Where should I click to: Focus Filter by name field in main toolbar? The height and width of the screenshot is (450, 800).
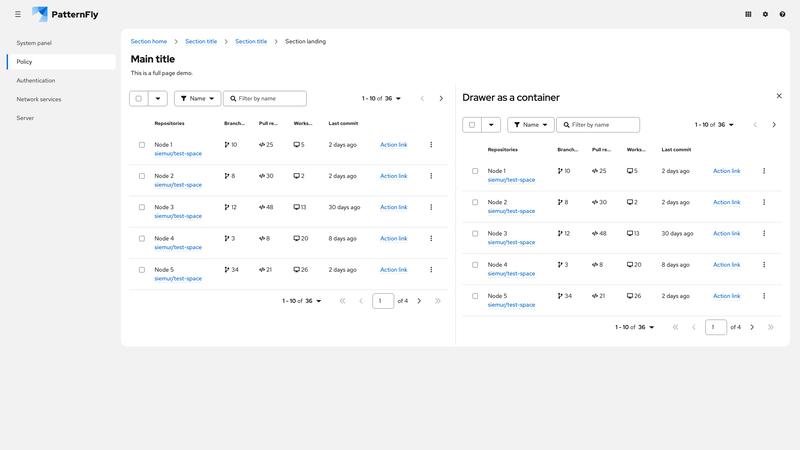tap(265, 98)
